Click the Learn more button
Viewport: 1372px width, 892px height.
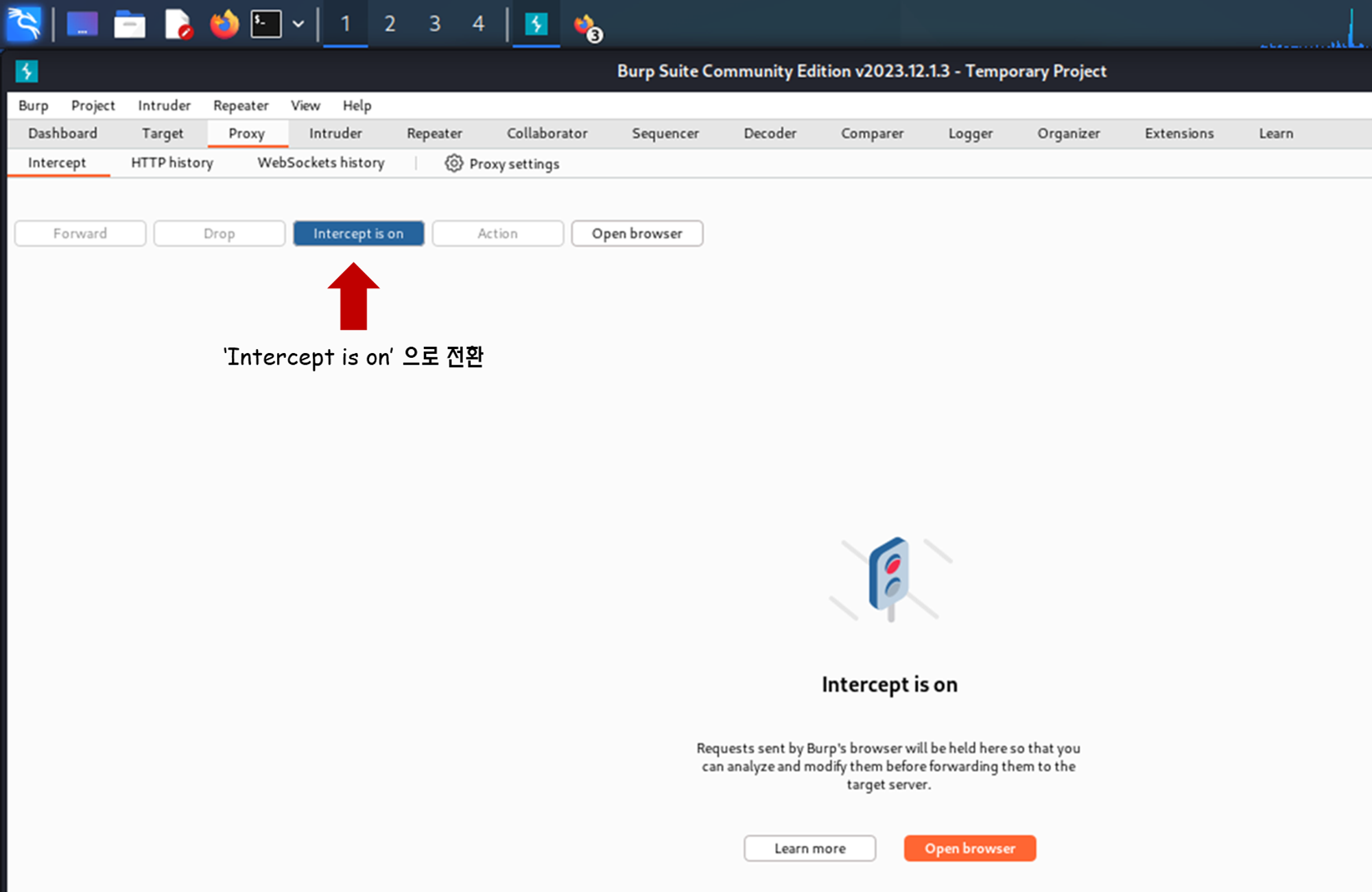pos(810,848)
